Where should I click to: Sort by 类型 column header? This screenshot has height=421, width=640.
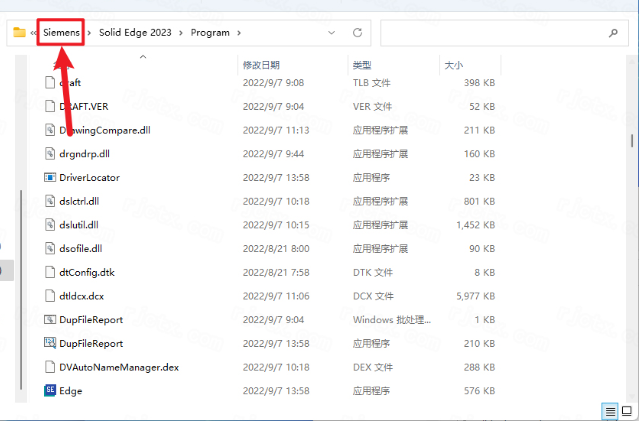362,65
